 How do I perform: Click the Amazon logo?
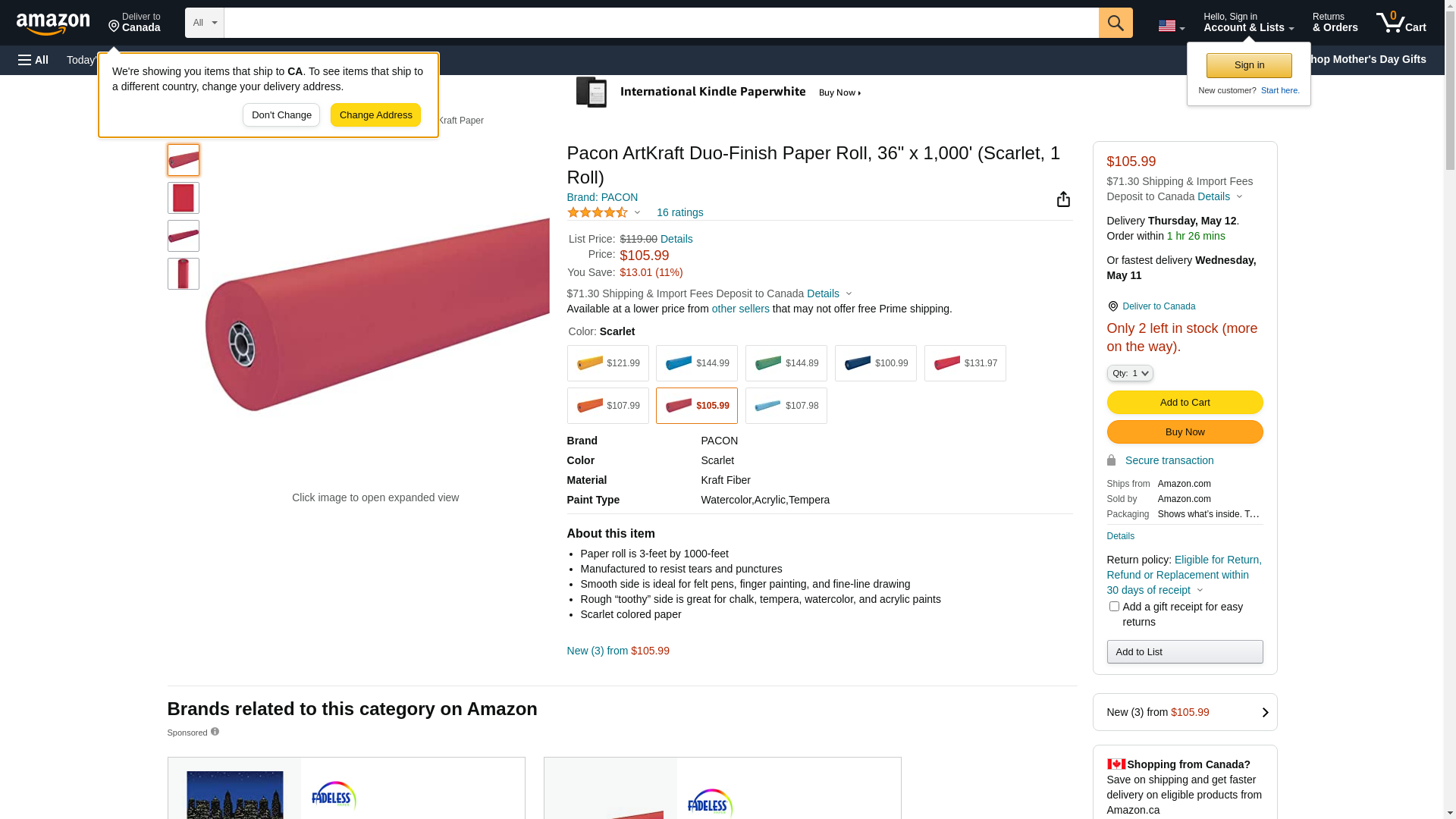(x=53, y=24)
